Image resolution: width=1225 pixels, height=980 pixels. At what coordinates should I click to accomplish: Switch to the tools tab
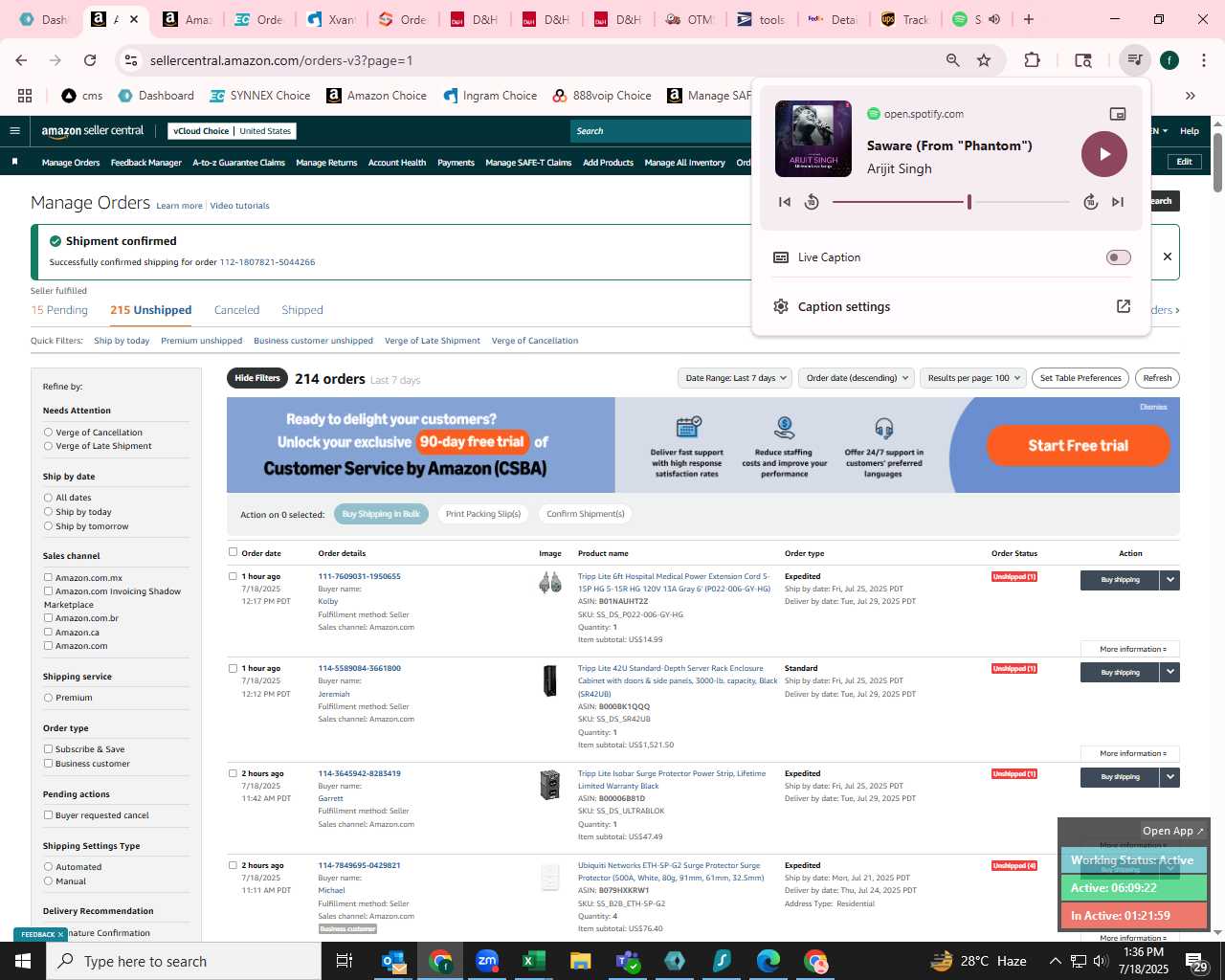(762, 19)
